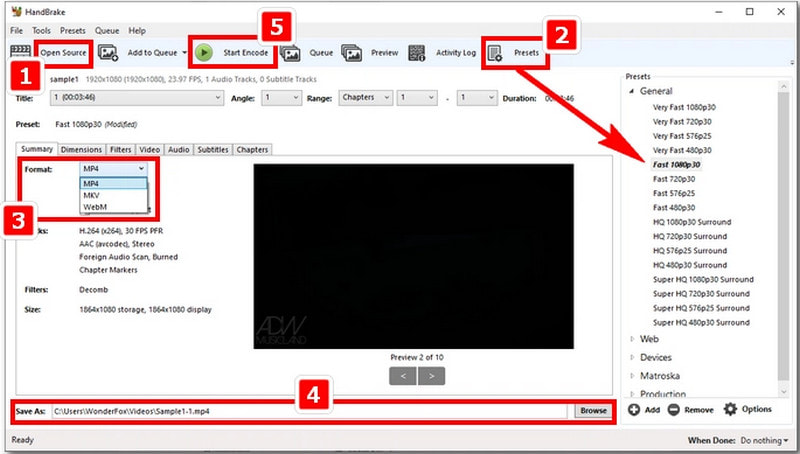Show the next preview image

(431, 376)
